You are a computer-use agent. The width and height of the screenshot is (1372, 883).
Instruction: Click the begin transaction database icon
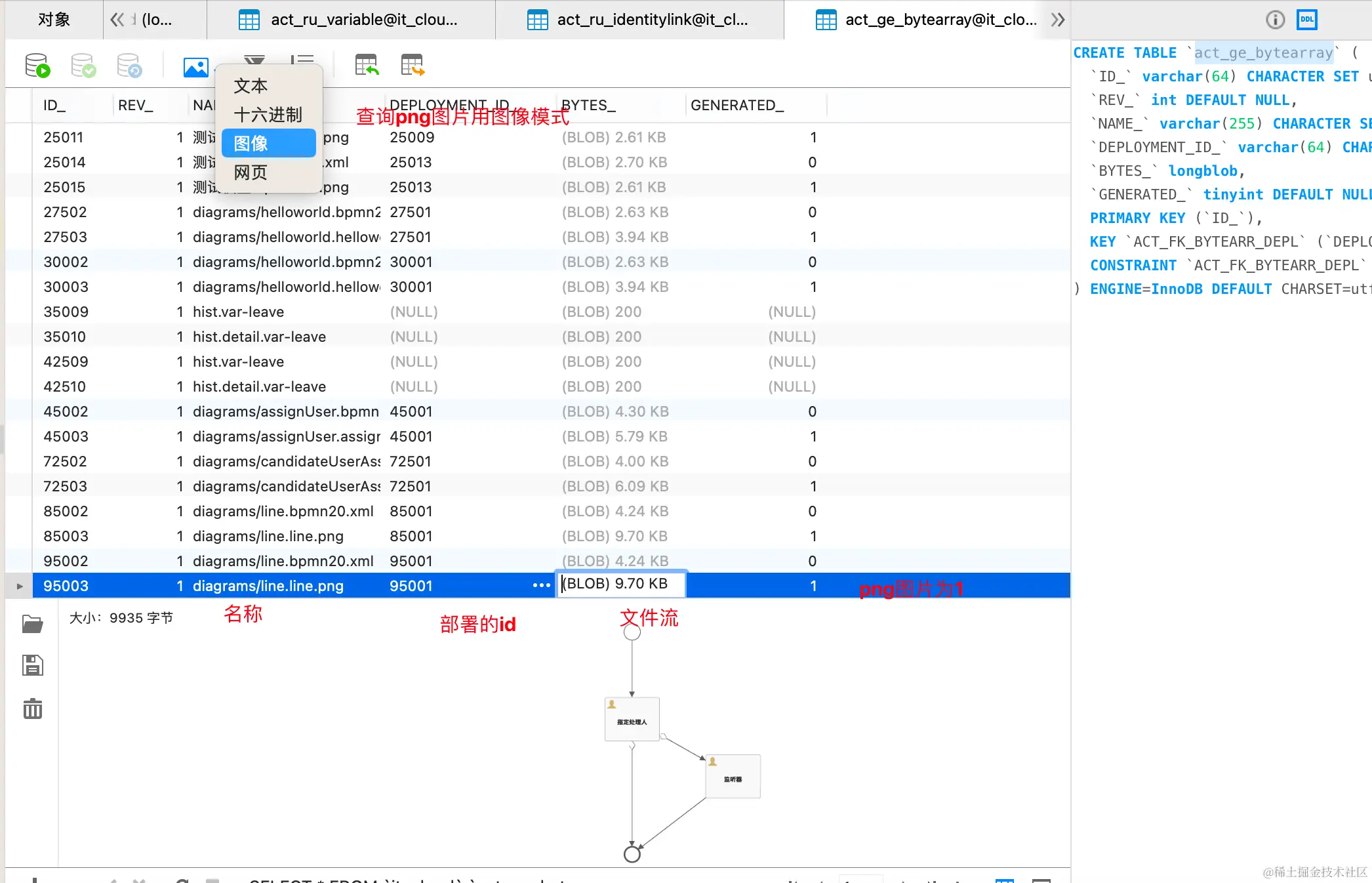(x=37, y=66)
